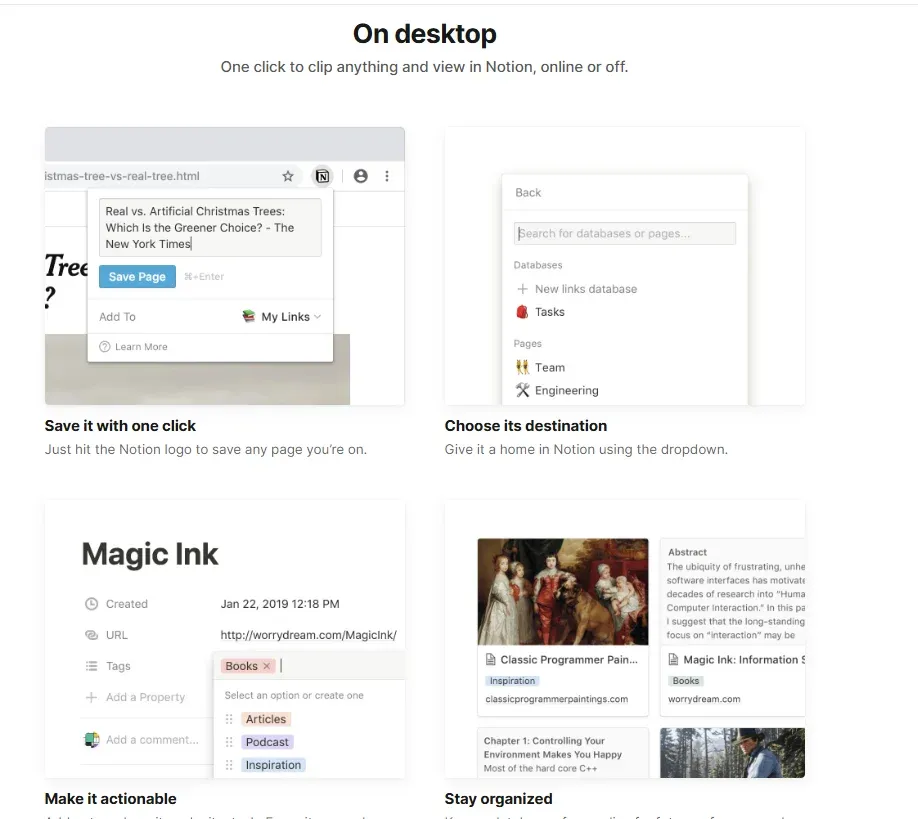The image size is (918, 819).
Task: Select the Team page entry
Action: [549, 368]
